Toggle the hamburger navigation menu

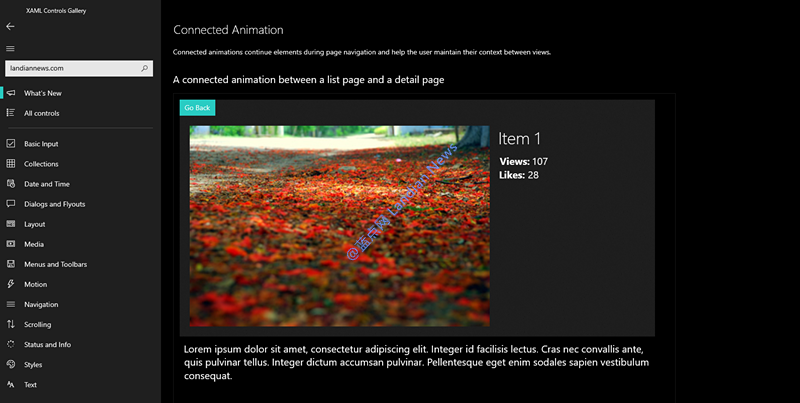10,48
